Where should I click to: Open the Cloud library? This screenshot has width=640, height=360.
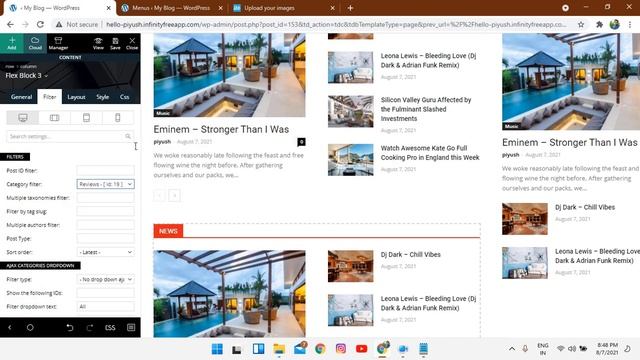tap(35, 43)
